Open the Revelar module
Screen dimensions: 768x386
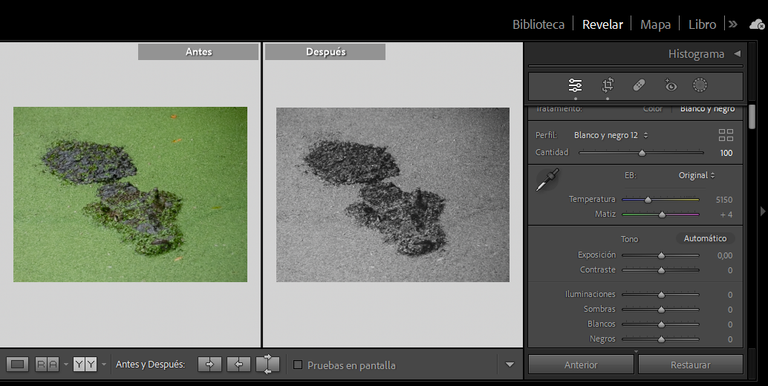tap(602, 24)
